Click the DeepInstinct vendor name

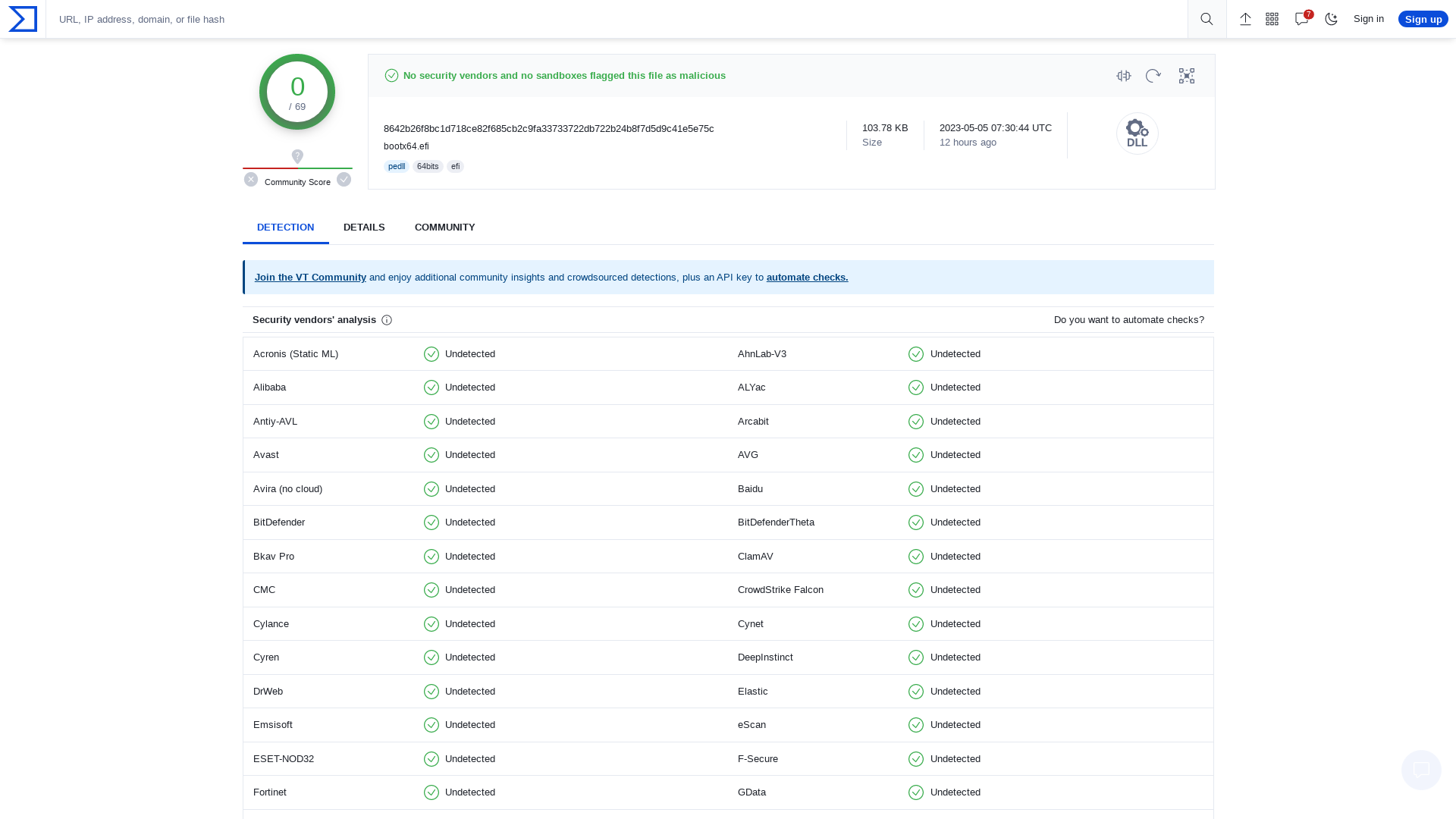pos(765,657)
